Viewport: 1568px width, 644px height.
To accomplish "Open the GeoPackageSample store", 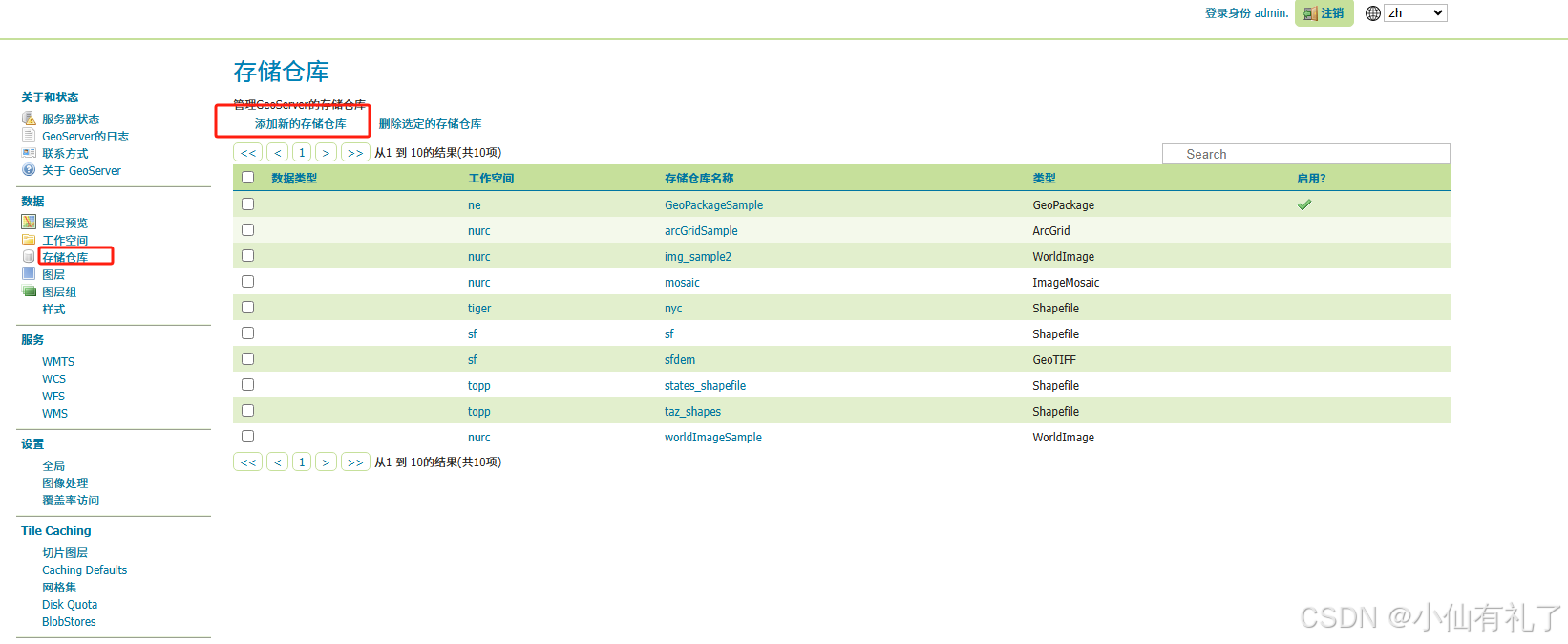I will [713, 205].
